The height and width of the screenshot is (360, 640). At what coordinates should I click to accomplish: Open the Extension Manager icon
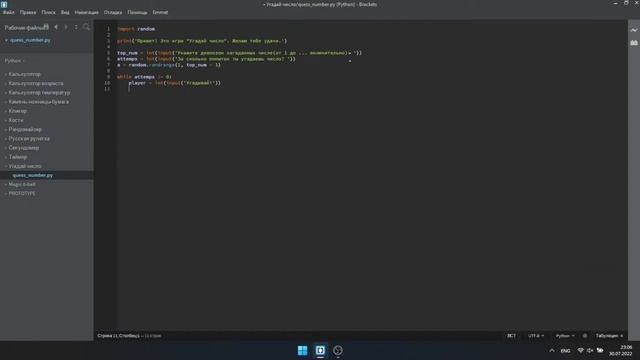[633, 42]
